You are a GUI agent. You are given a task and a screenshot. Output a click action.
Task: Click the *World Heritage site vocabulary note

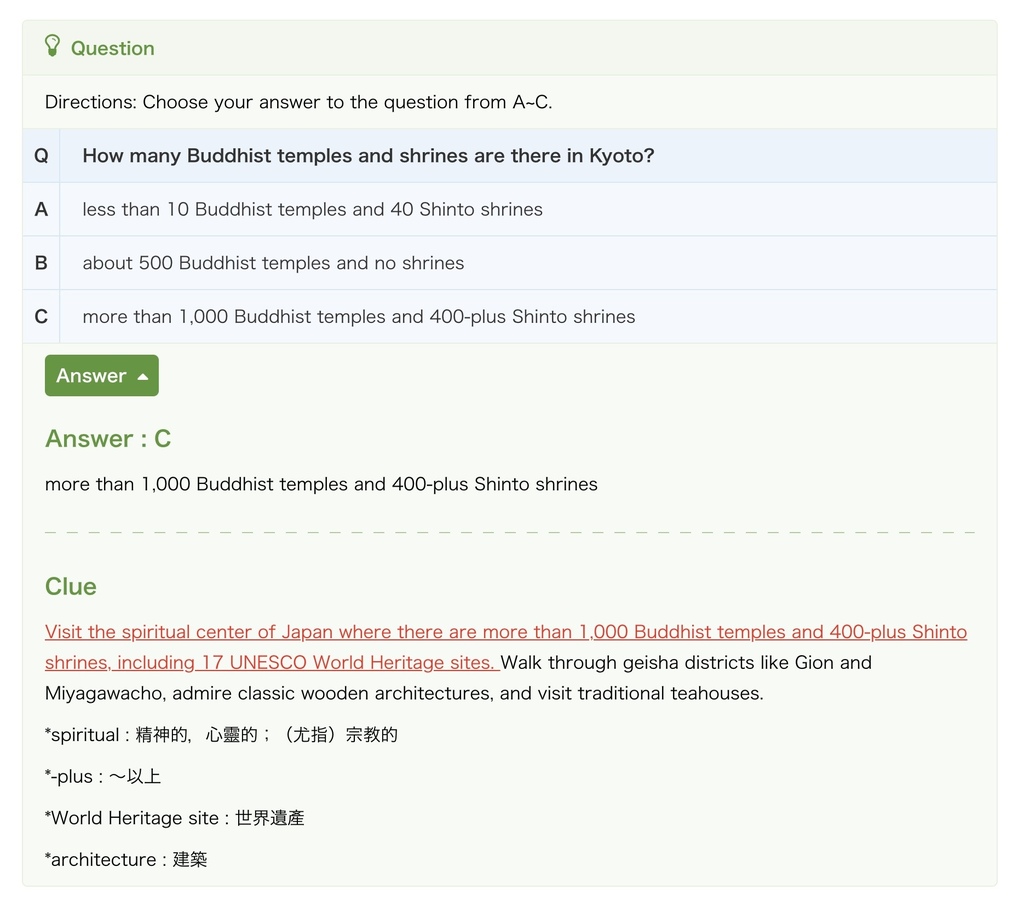tap(175, 818)
